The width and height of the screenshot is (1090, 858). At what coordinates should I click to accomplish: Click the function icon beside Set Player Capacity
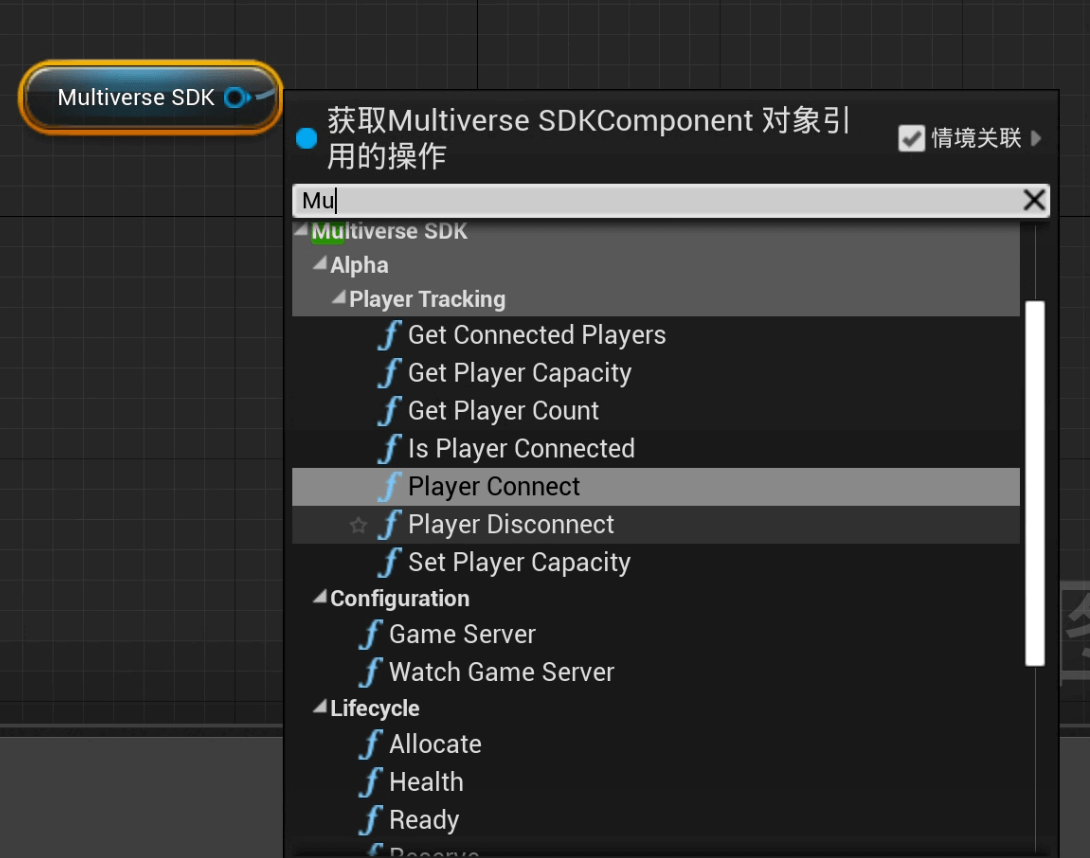click(389, 563)
